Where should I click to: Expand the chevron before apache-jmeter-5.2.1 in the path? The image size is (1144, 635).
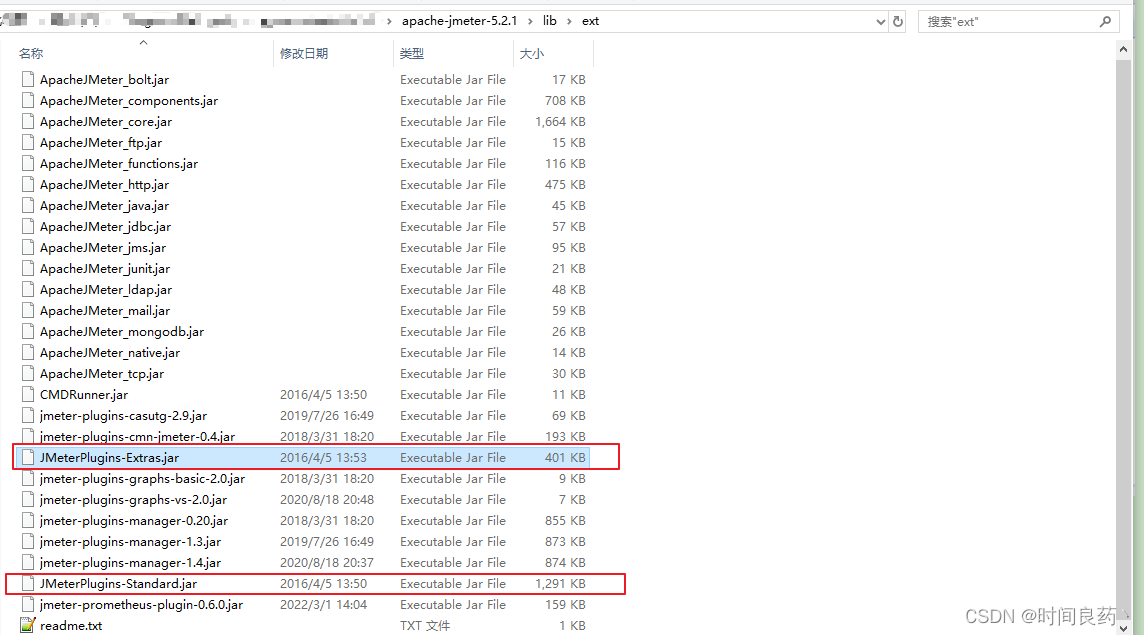pyautogui.click(x=389, y=21)
